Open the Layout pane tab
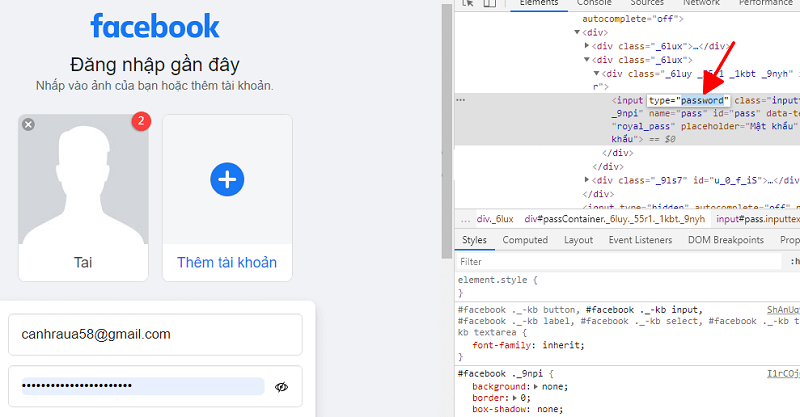This screenshot has width=800, height=417. tap(578, 240)
